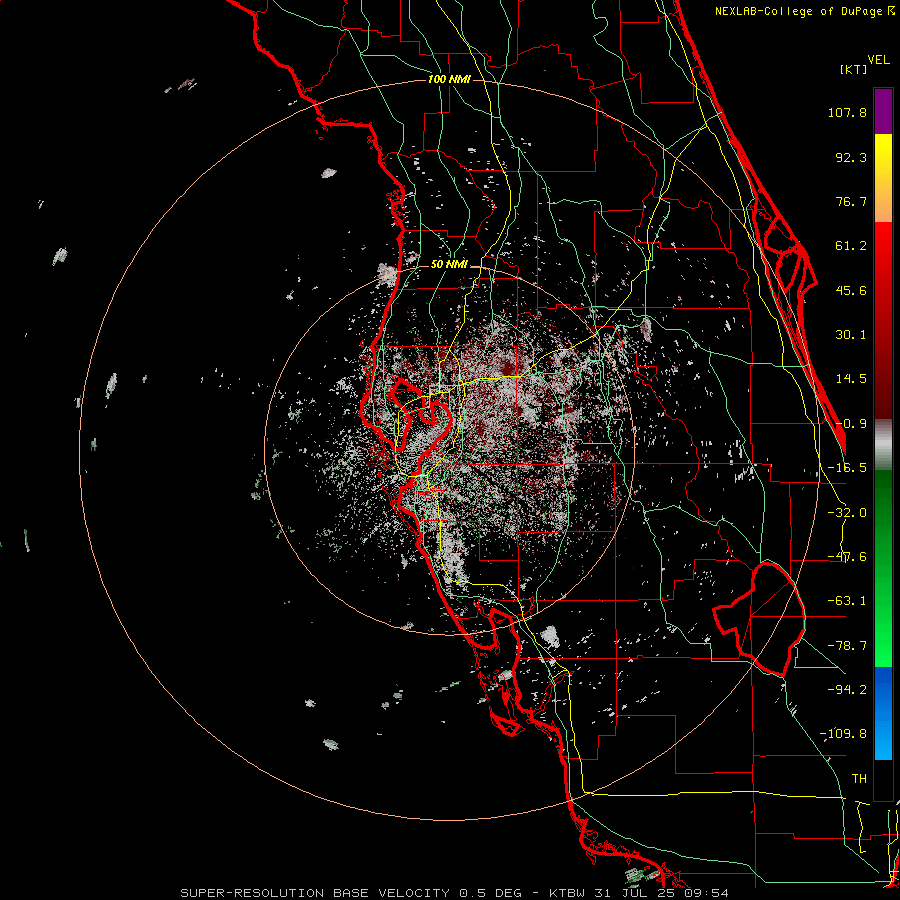Image resolution: width=900 pixels, height=900 pixels.
Task: Click the 30.1 velocity scale value
Action: point(851,335)
